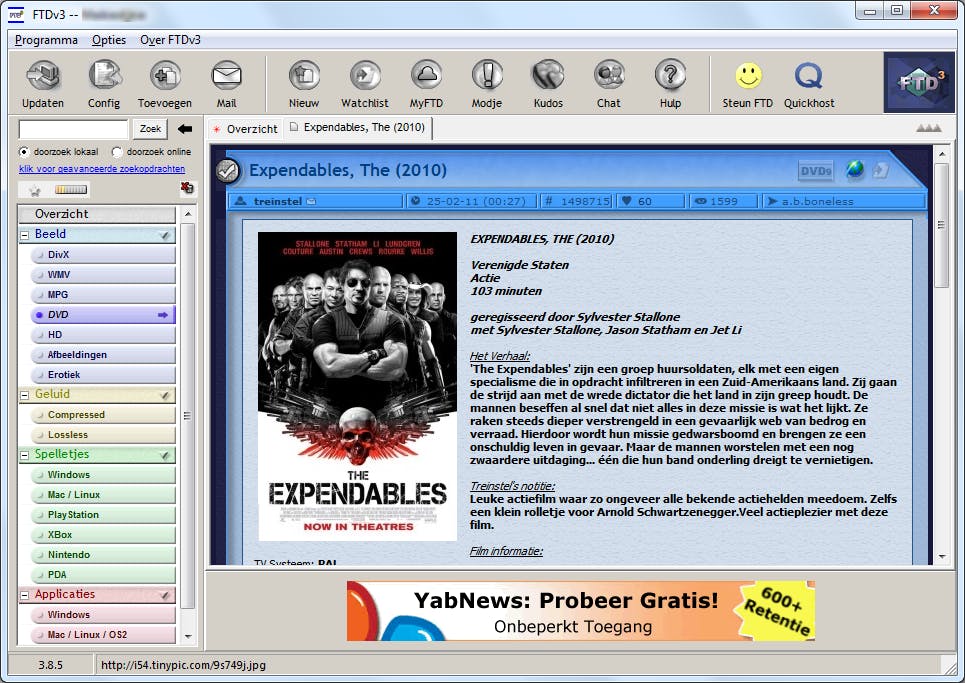The height and width of the screenshot is (683, 965).
Task: Toggle the checkmark on the Applicaties category
Action: point(164,595)
